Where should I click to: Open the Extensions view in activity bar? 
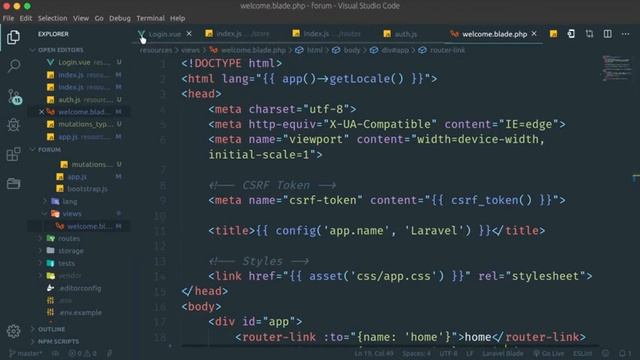pyautogui.click(x=13, y=154)
